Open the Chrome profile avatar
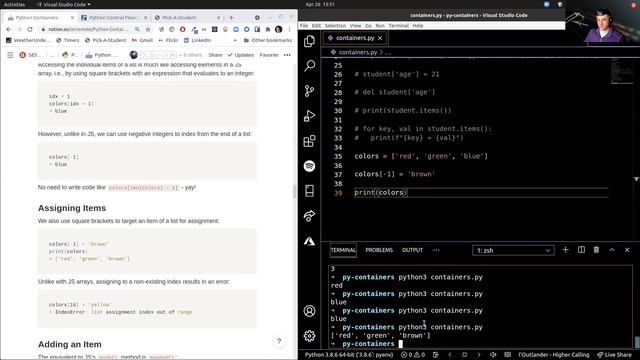 tap(278, 29)
